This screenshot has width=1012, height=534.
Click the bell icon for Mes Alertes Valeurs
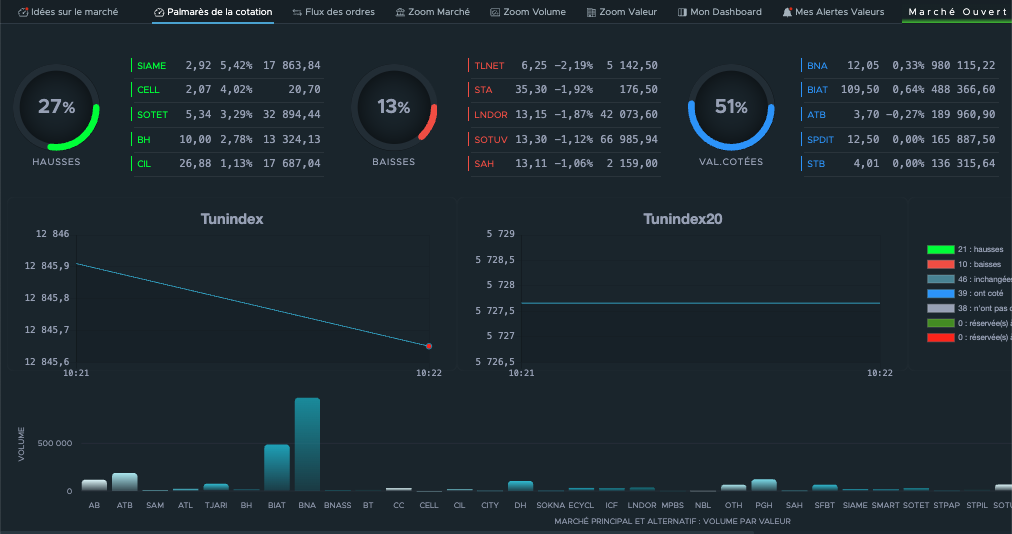(787, 12)
